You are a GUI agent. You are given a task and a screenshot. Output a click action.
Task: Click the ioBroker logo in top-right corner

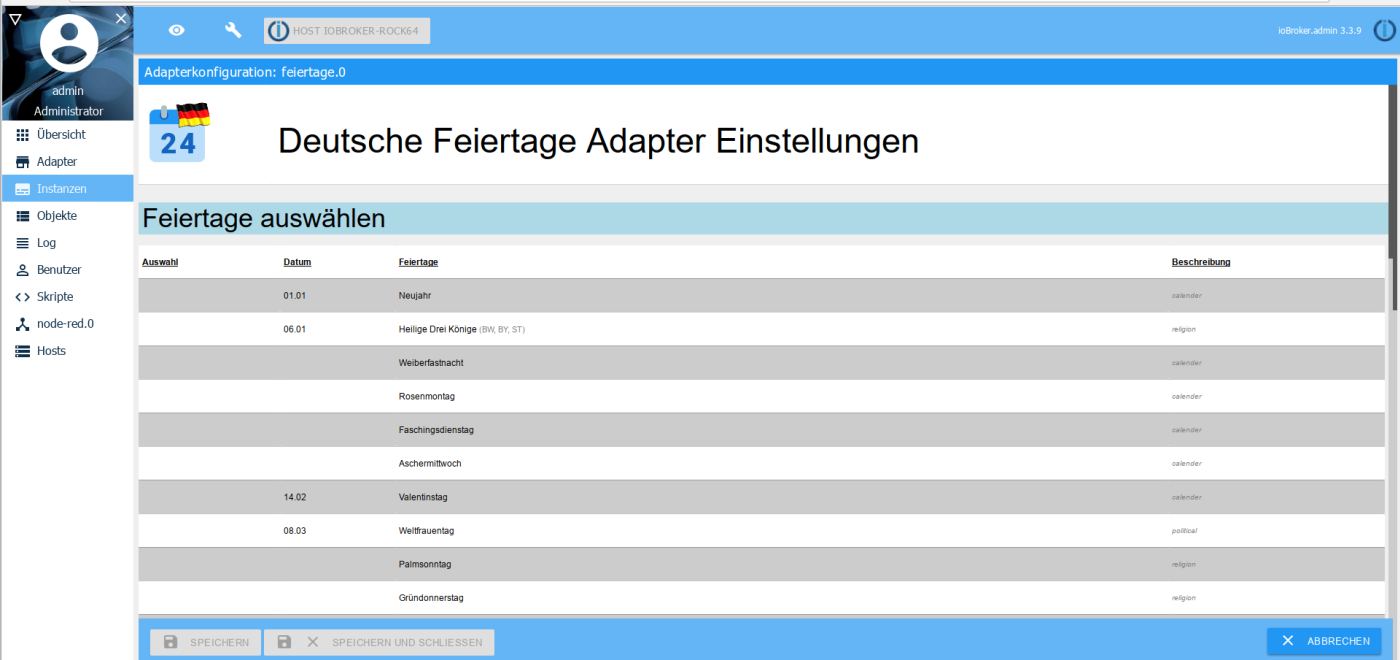point(1384,31)
